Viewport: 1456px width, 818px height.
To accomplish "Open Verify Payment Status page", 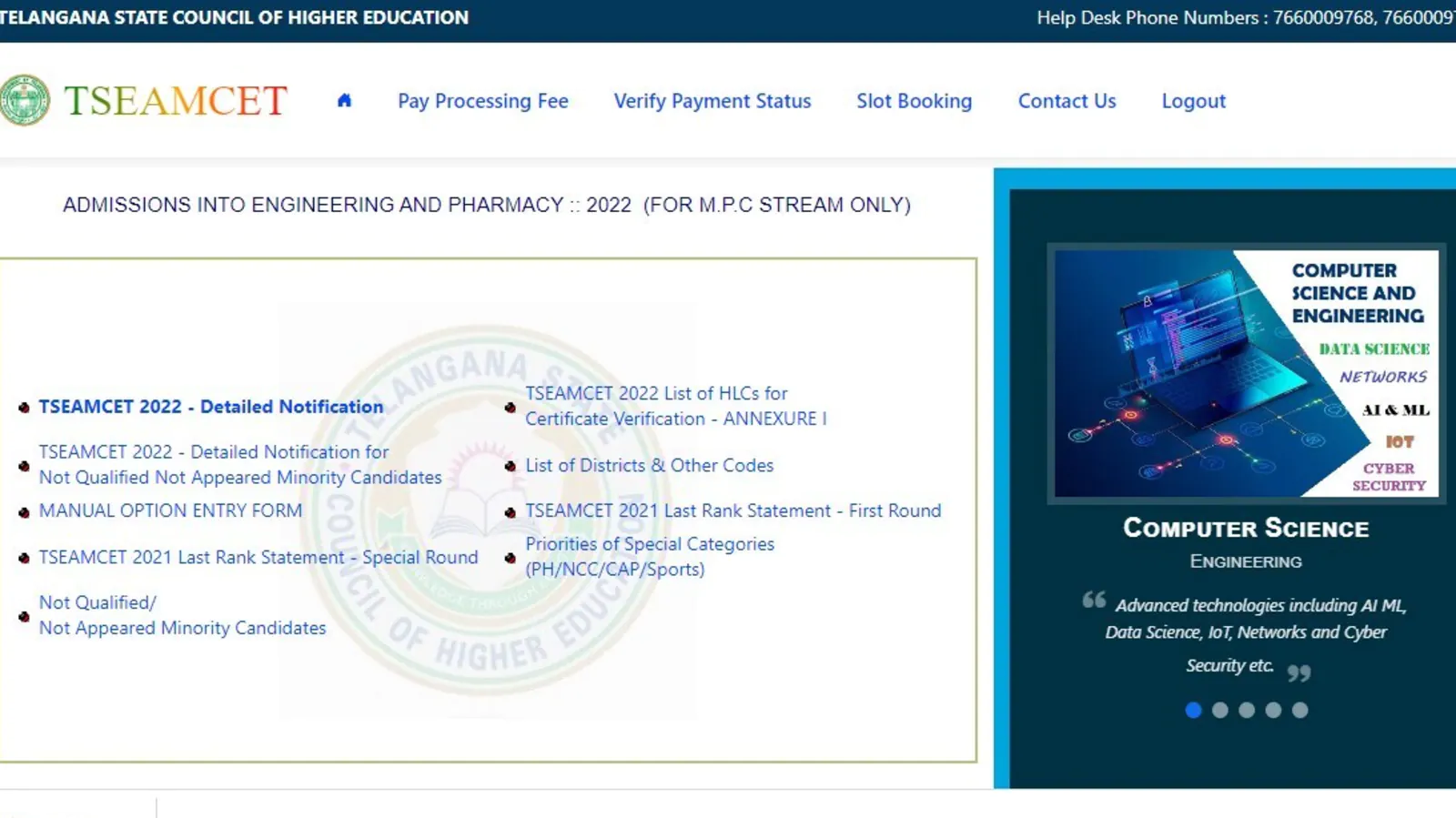I will coord(713,101).
